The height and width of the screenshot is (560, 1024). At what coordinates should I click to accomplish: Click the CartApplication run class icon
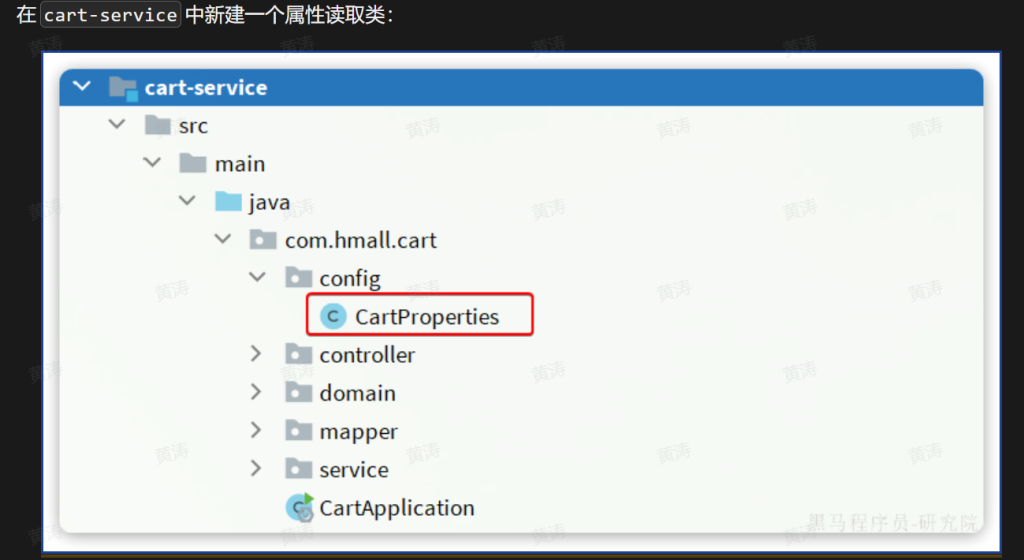[x=299, y=508]
